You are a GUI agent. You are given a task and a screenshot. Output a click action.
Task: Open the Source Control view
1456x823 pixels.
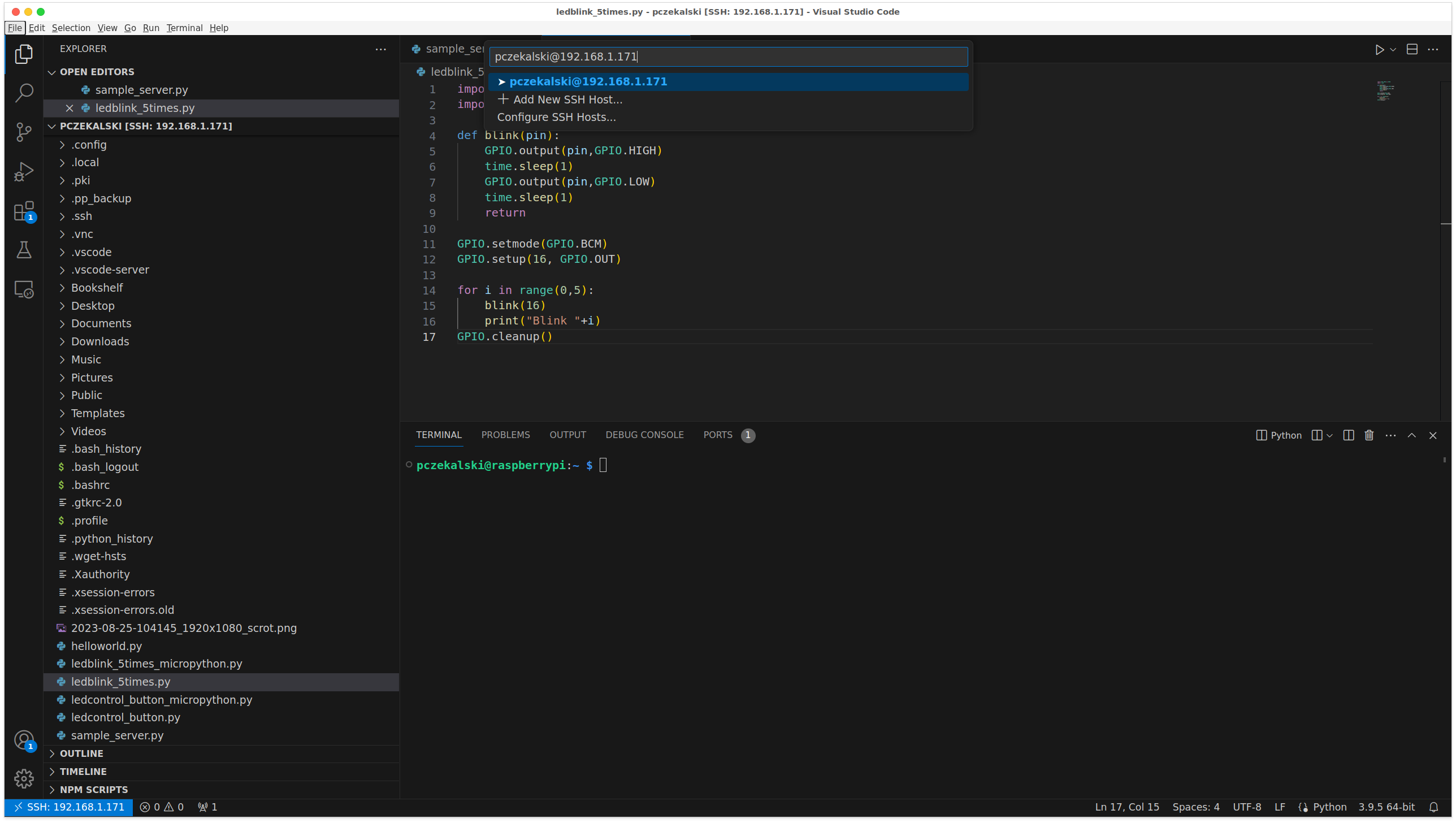24,132
